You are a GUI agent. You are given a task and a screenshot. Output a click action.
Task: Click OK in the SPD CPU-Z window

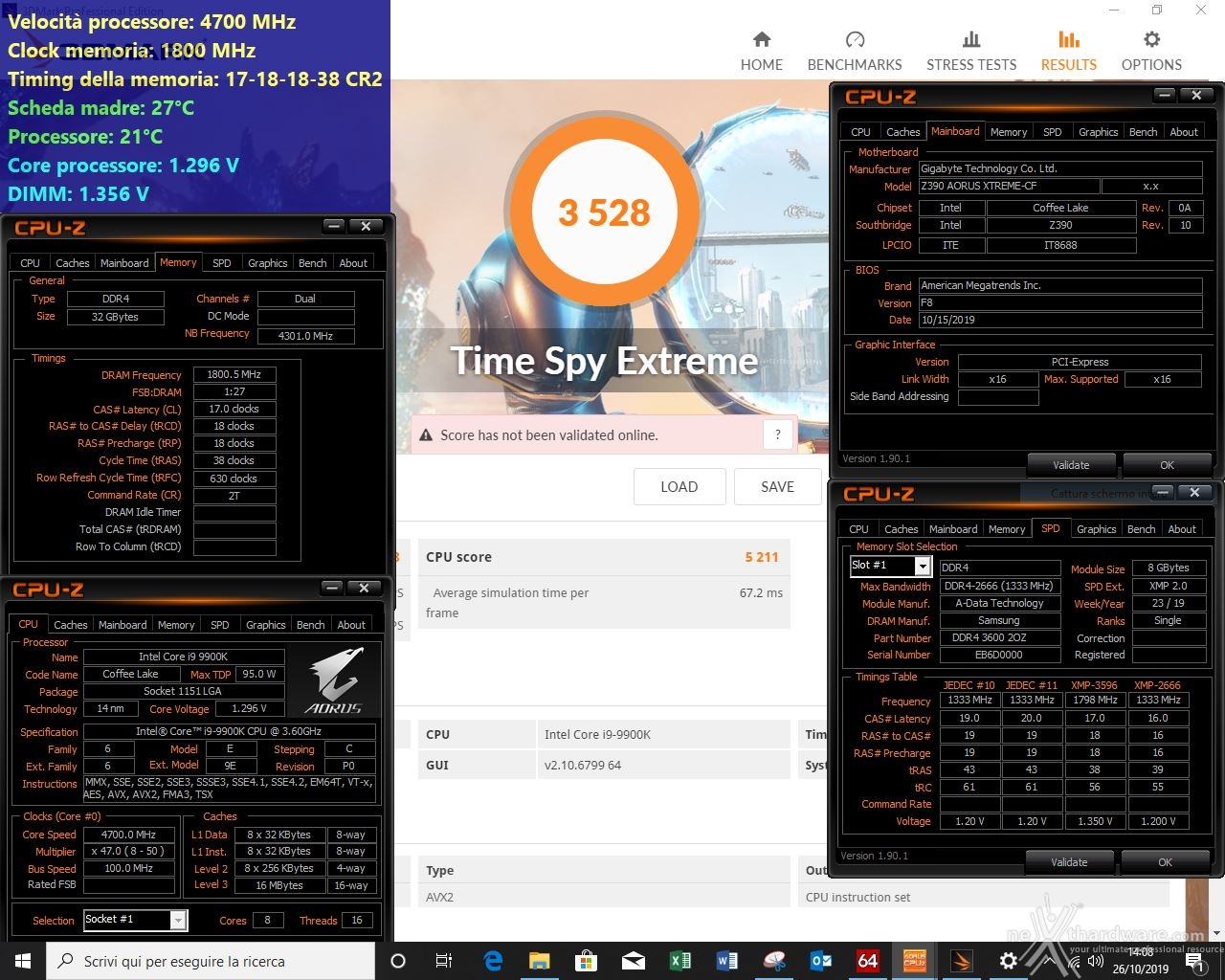pos(1165,862)
